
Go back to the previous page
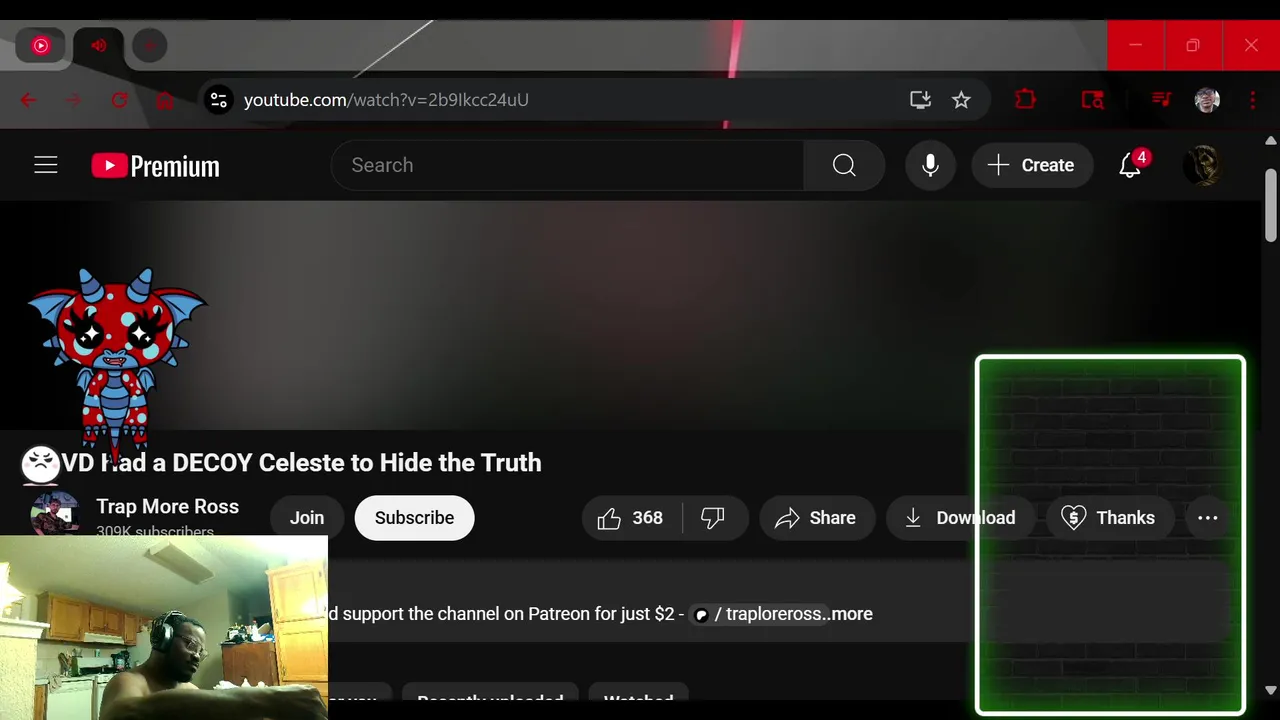28,100
